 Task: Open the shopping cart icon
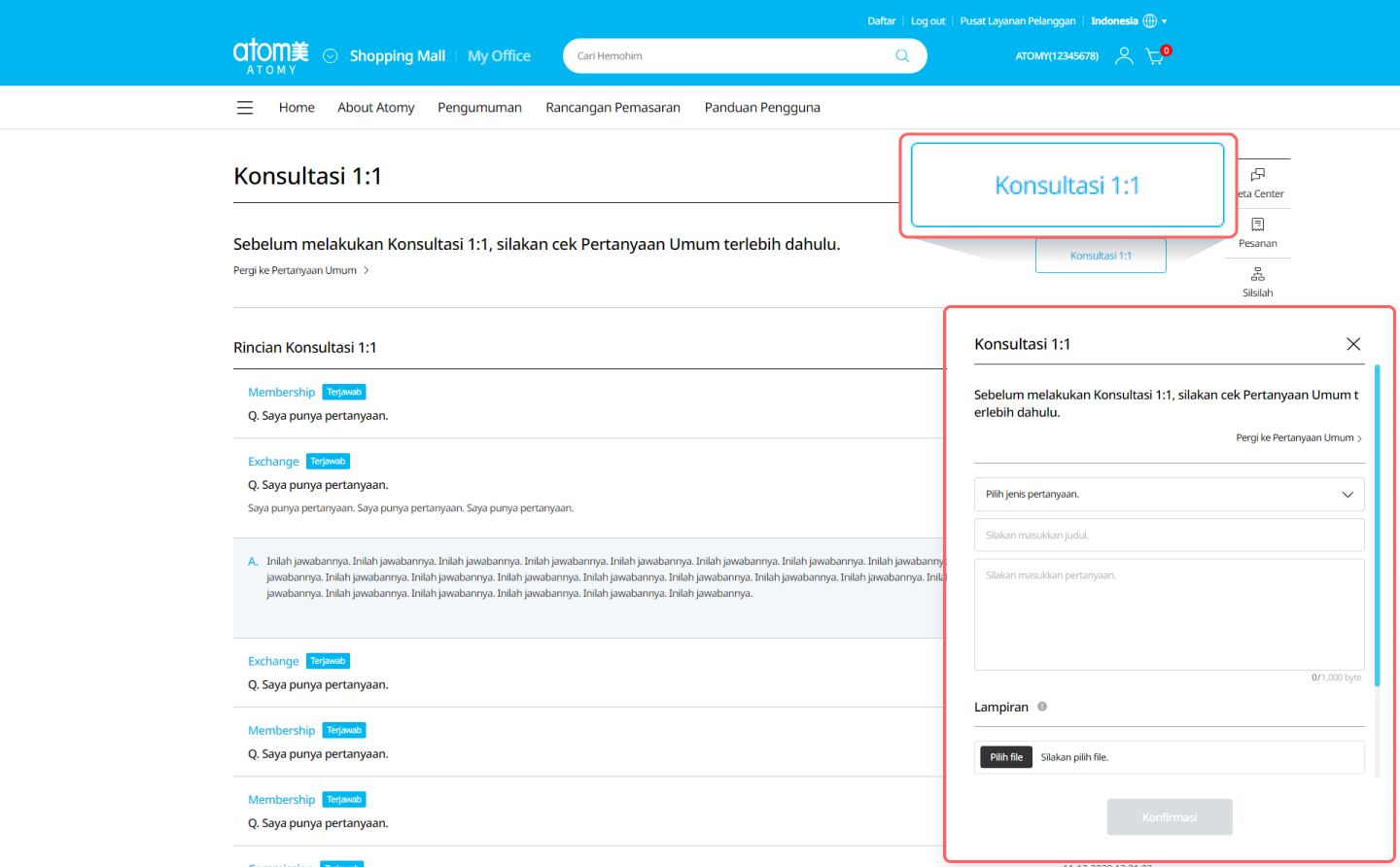click(1155, 56)
